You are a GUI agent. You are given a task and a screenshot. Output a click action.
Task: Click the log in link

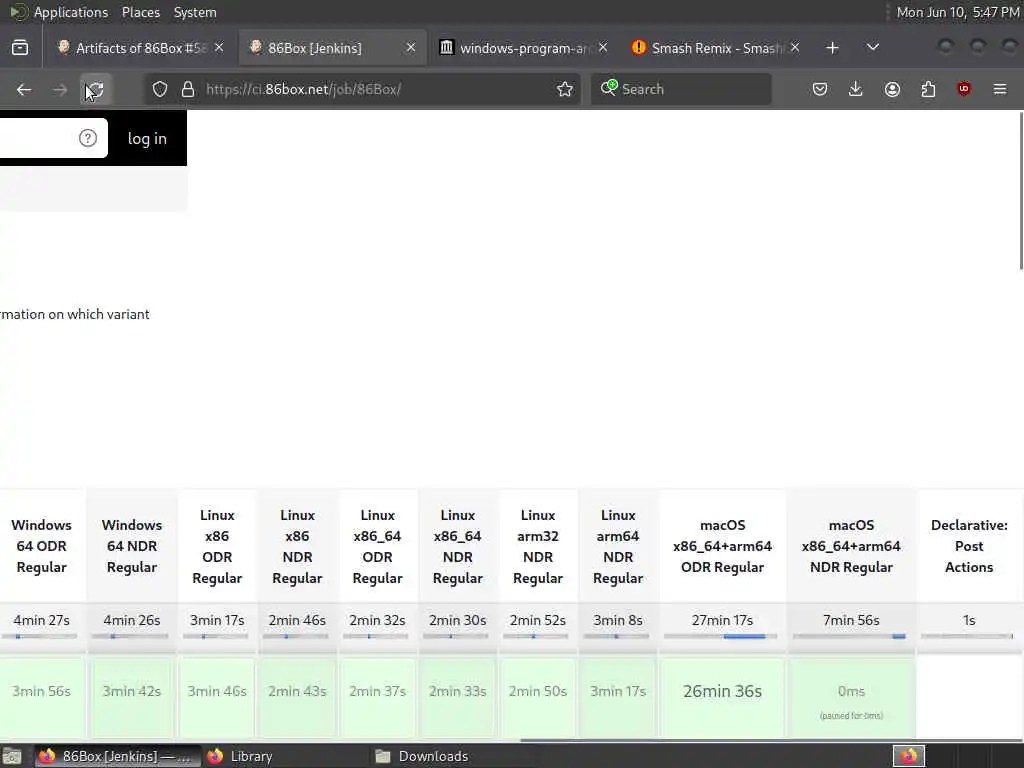point(147,138)
